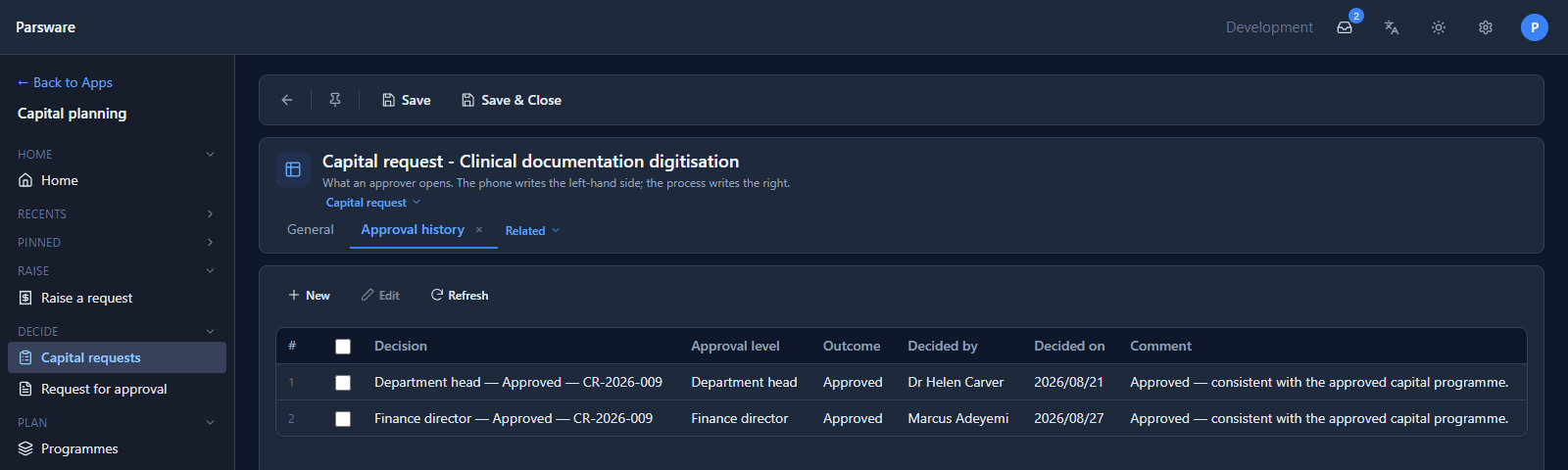Click the back arrow in the toolbar
The image size is (1568, 470).
[287, 100]
